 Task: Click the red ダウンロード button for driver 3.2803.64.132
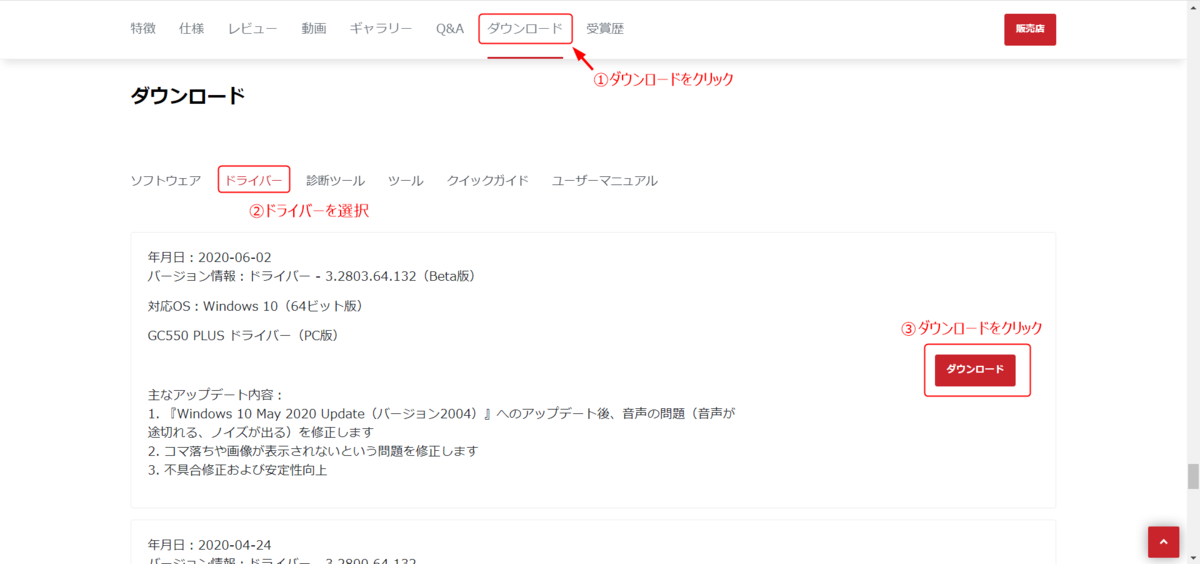975,370
